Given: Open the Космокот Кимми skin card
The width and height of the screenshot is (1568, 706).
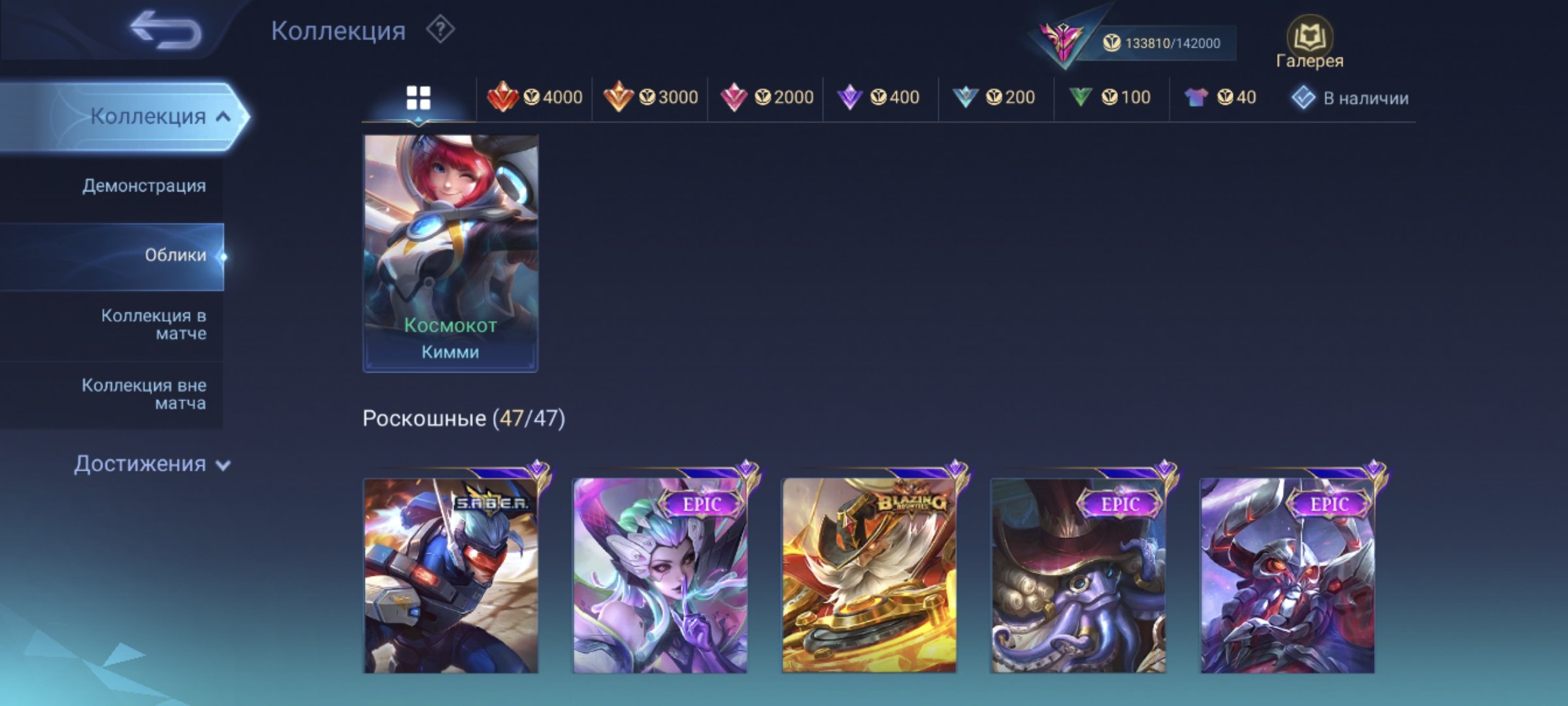Looking at the screenshot, I should click(x=451, y=254).
